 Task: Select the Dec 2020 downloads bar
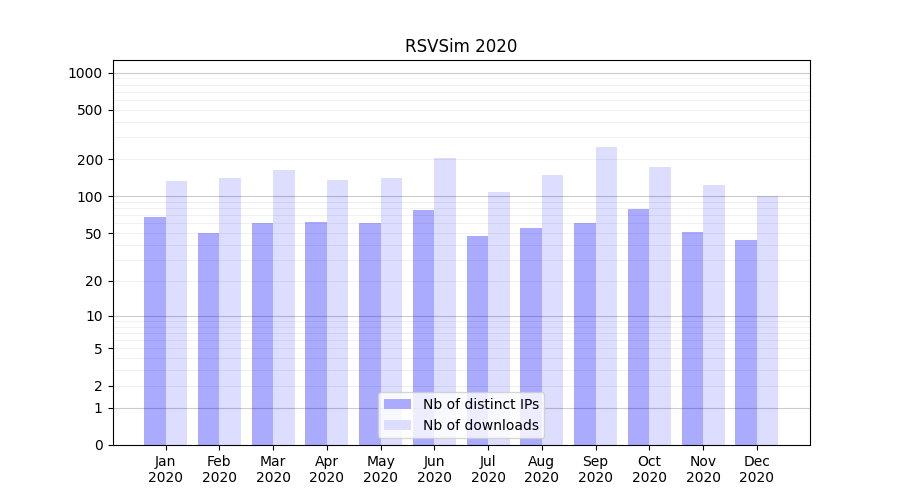point(767,320)
